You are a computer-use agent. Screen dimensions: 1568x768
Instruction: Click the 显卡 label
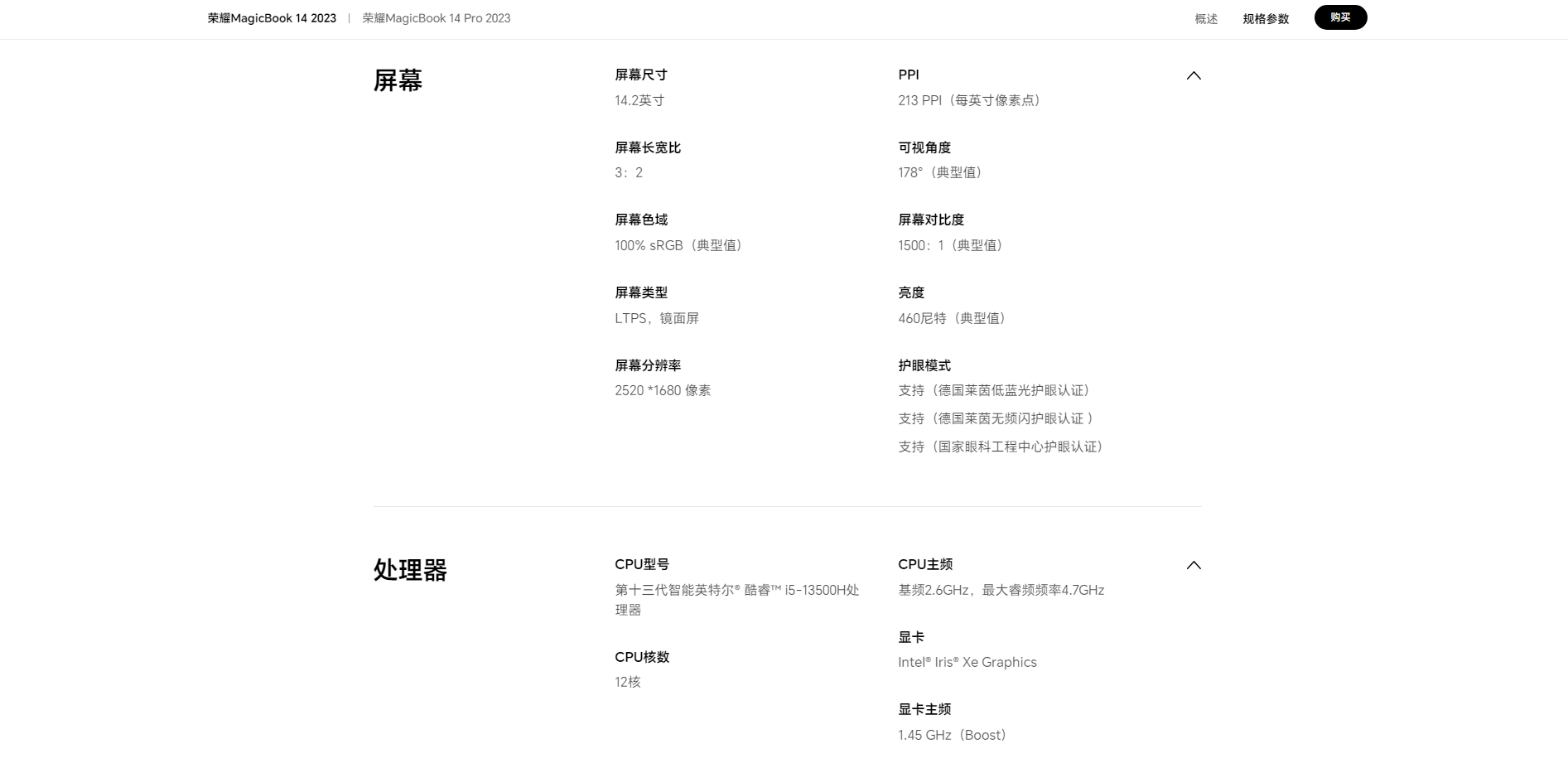click(911, 637)
